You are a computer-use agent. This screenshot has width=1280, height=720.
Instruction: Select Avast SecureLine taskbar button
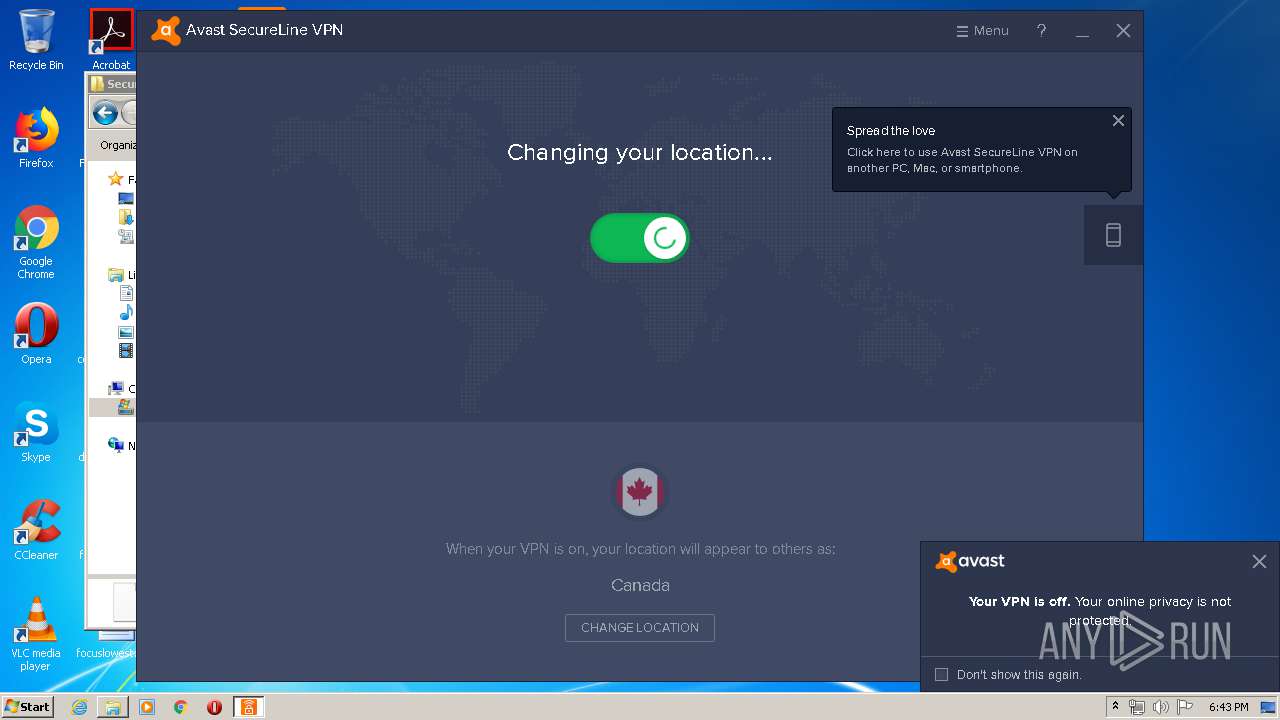248,707
